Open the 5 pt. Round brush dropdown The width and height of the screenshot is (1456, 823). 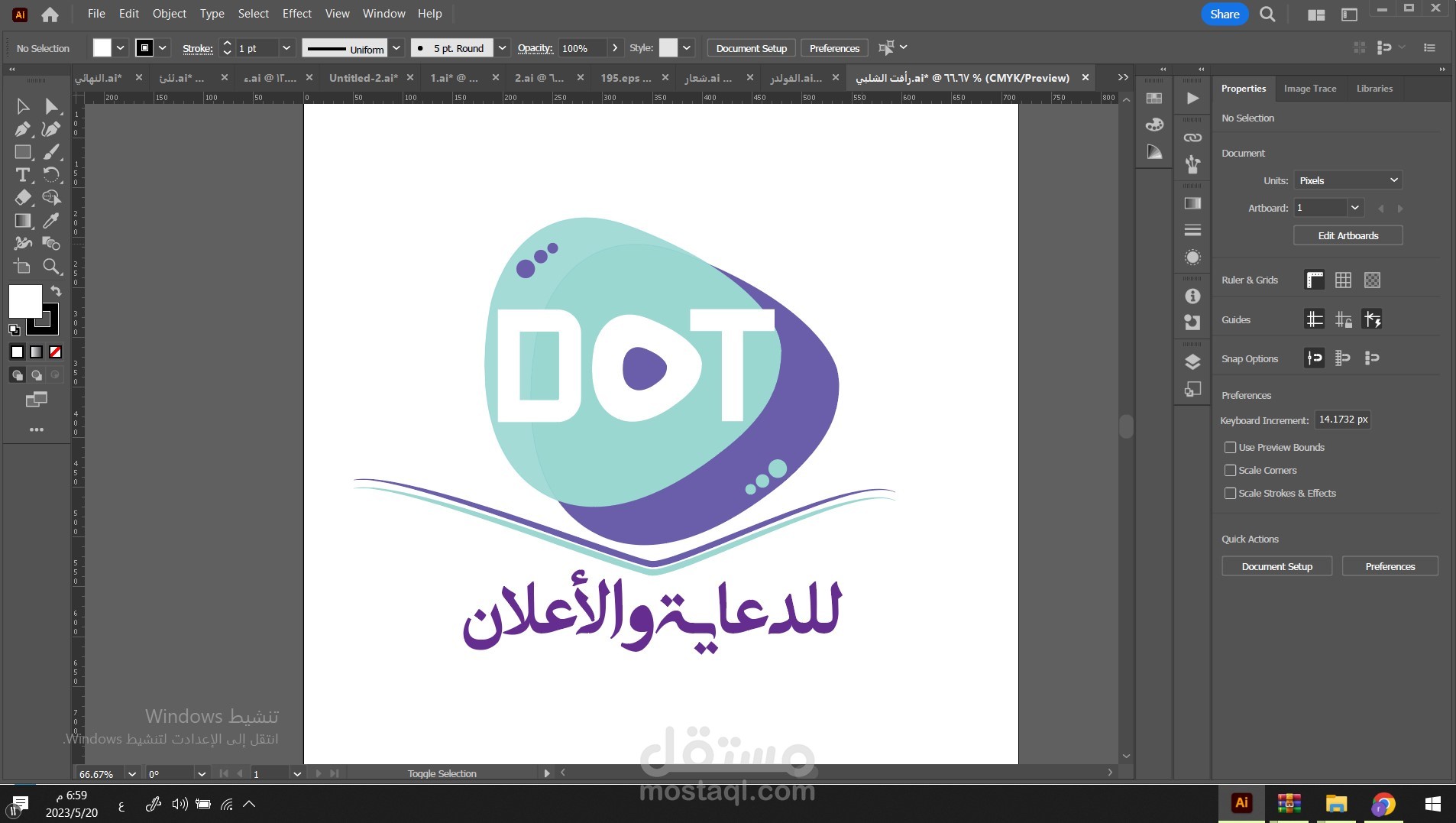pyautogui.click(x=502, y=48)
